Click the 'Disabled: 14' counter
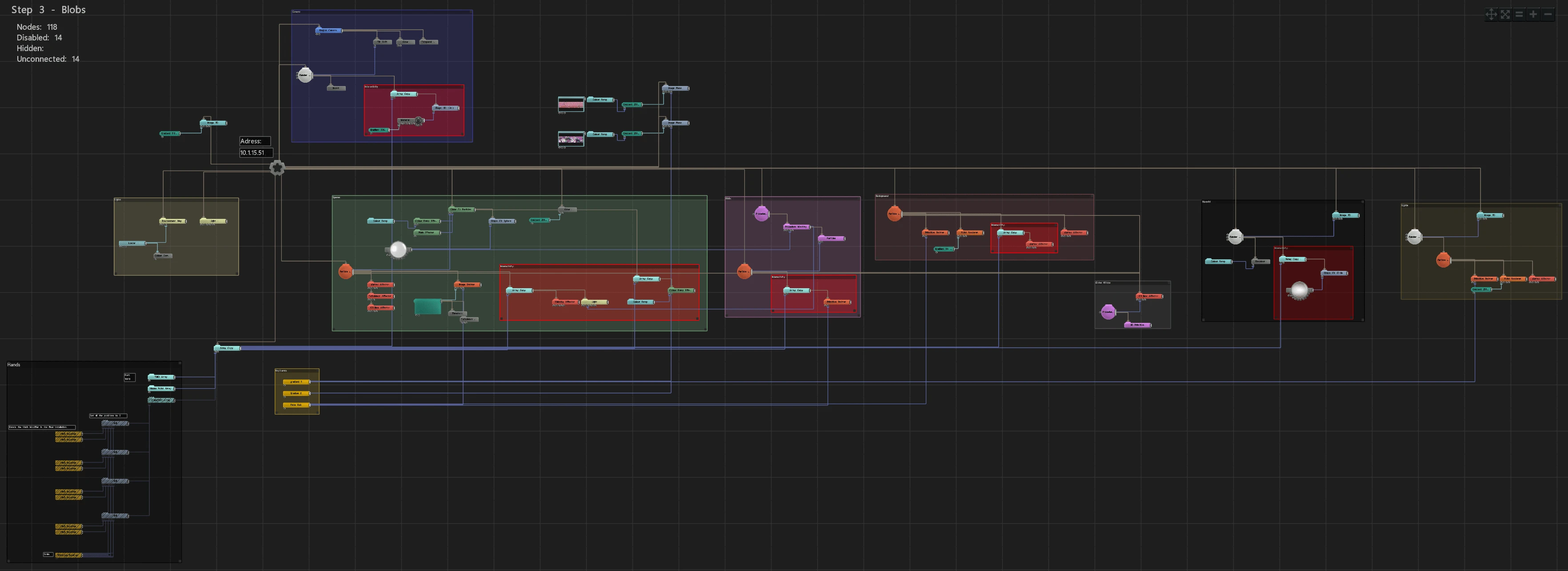Viewport: 1568px width, 571px height. tap(40, 38)
